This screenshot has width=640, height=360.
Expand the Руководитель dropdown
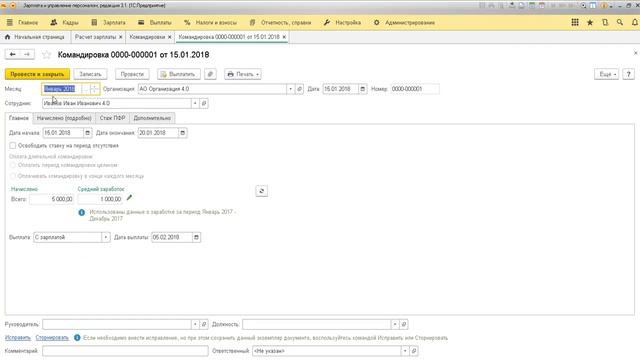coord(195,324)
